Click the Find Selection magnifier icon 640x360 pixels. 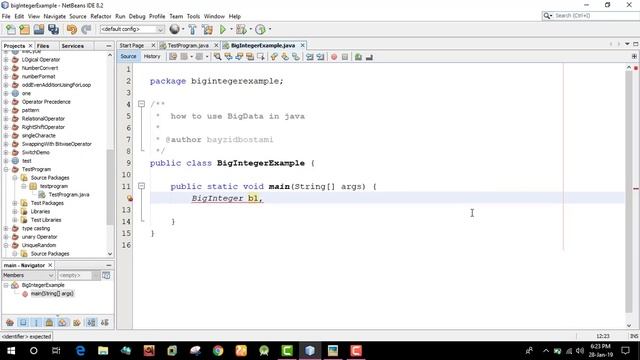pos(218,57)
